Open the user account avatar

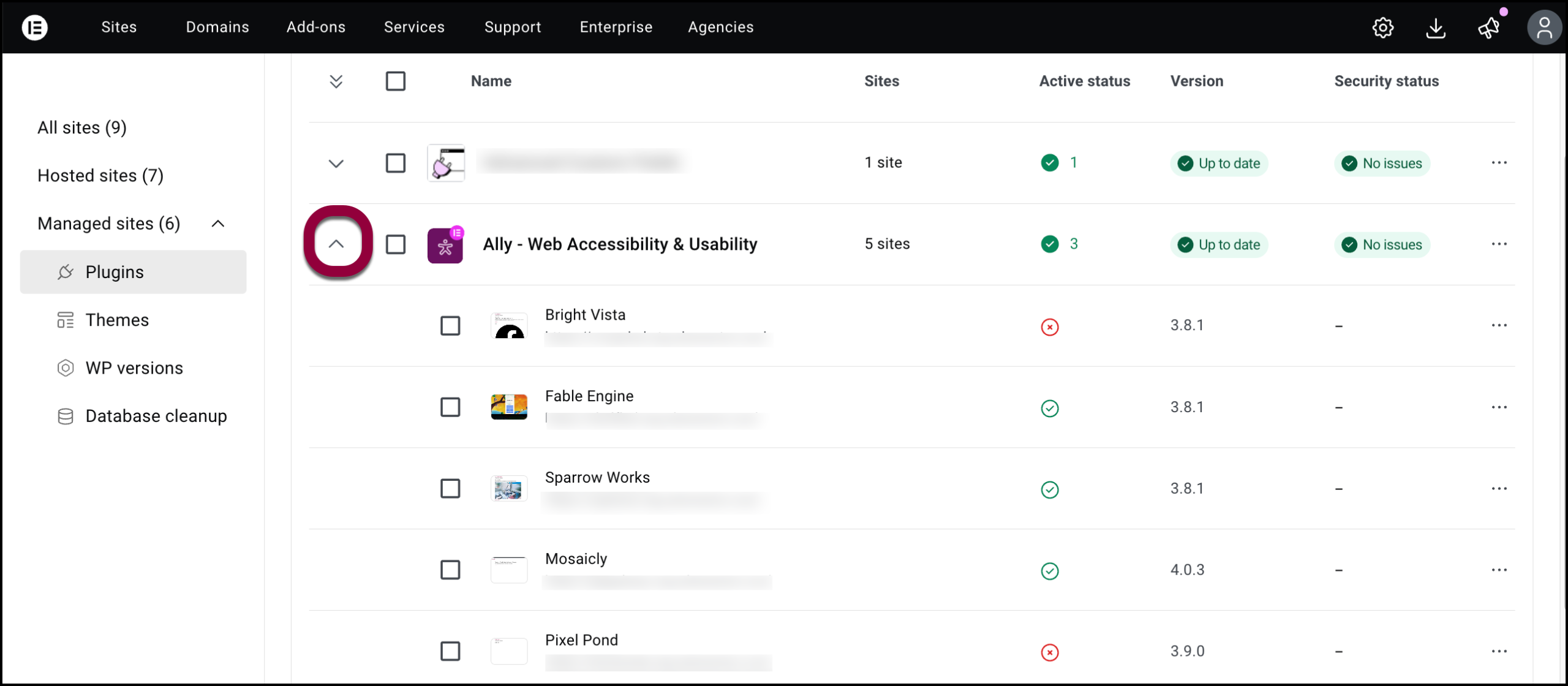coord(1544,28)
